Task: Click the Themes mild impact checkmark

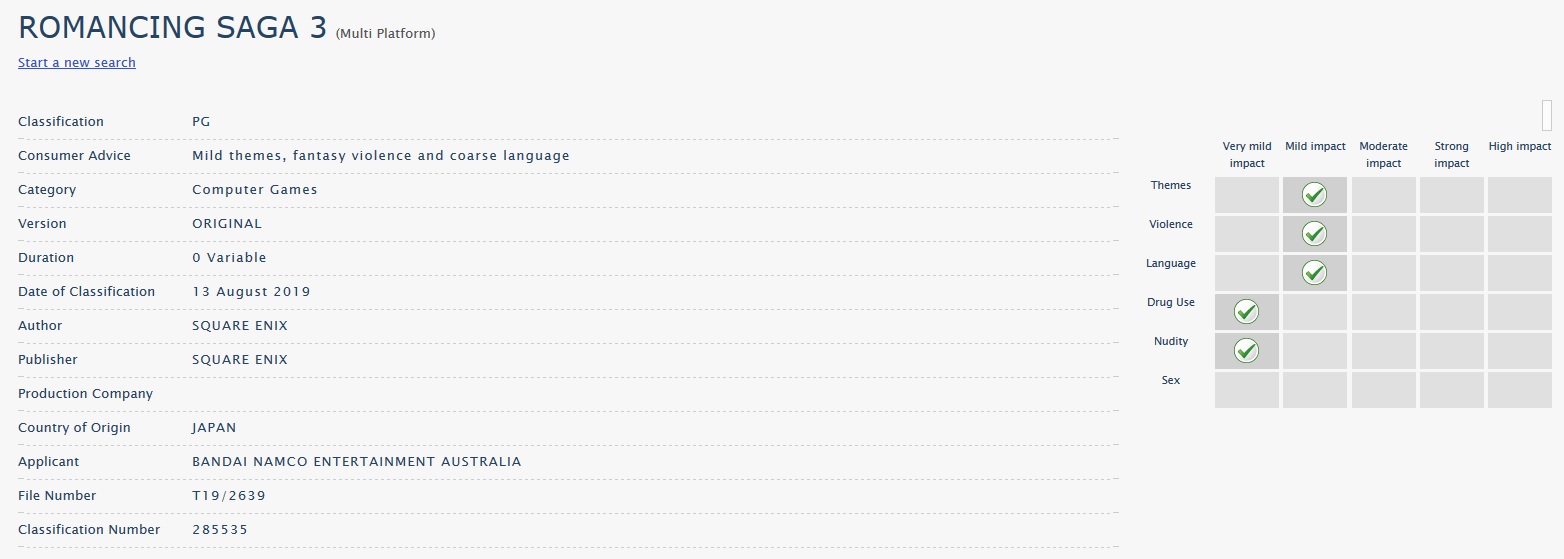Action: point(1314,195)
